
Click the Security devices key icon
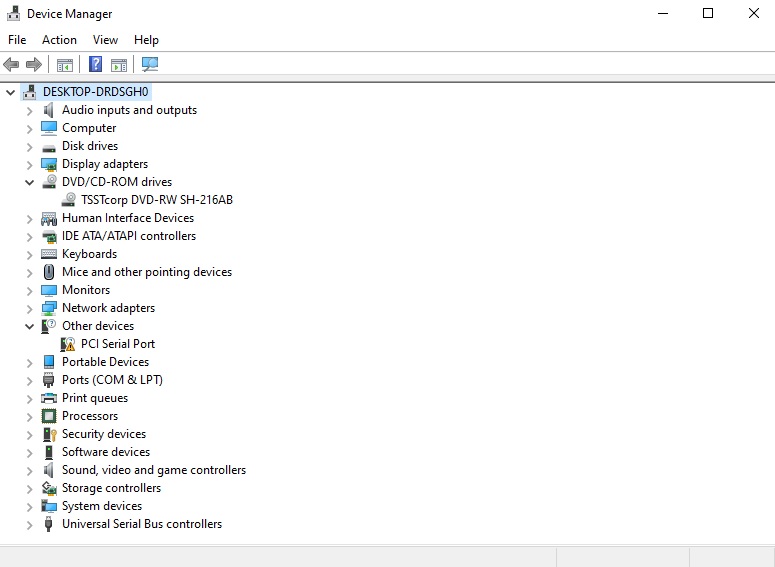click(x=49, y=434)
